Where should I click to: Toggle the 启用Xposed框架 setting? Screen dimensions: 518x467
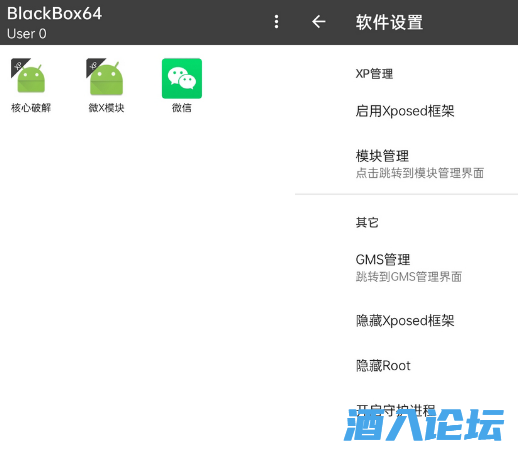coord(406,111)
